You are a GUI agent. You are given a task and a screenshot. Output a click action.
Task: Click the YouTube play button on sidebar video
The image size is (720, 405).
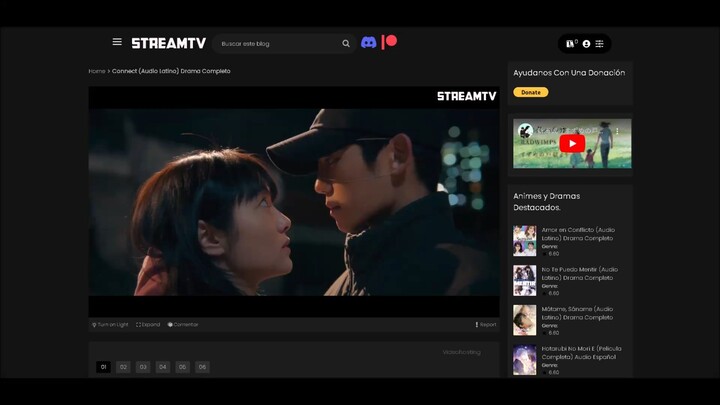click(x=572, y=143)
